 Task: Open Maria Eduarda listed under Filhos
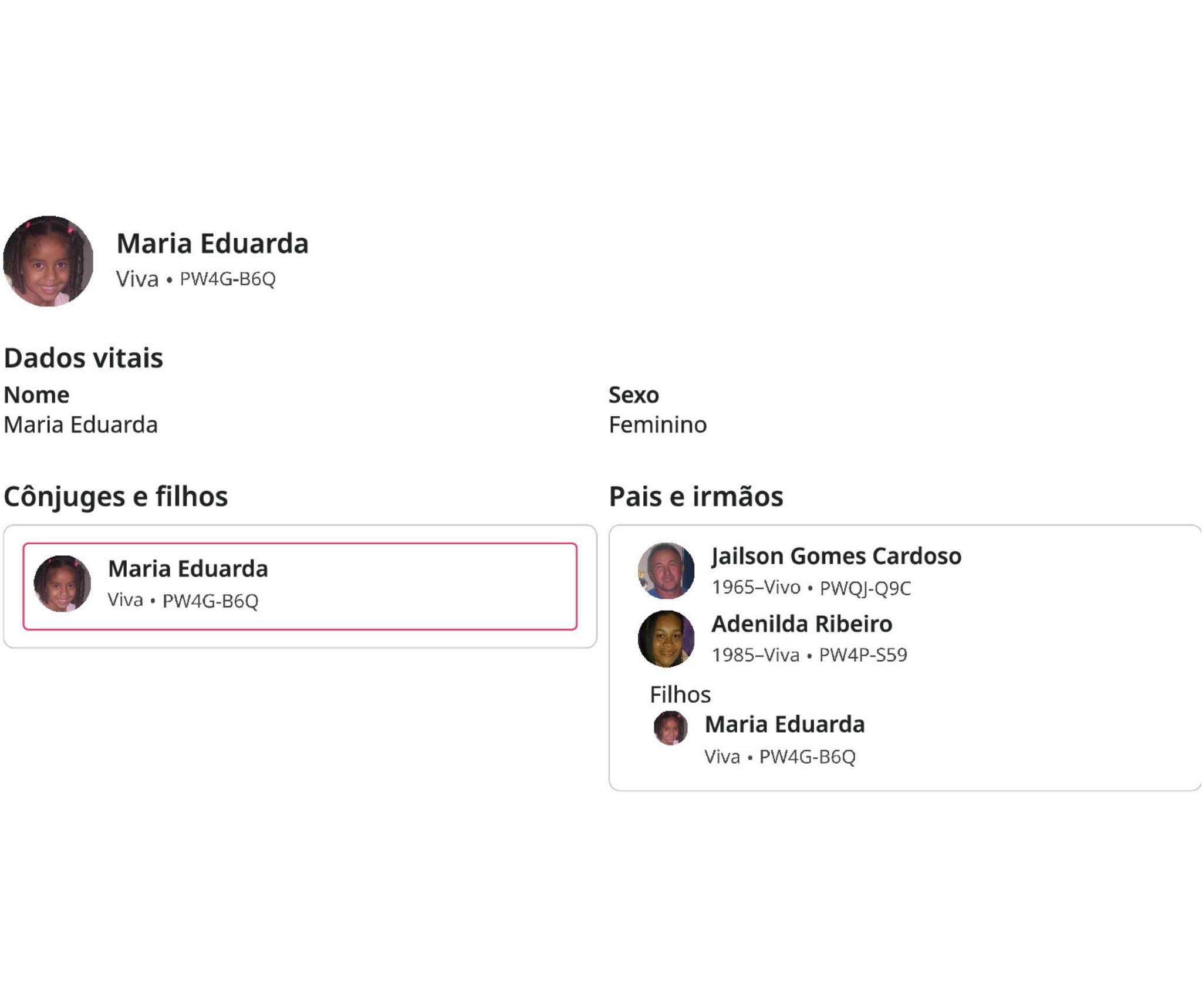point(784,724)
